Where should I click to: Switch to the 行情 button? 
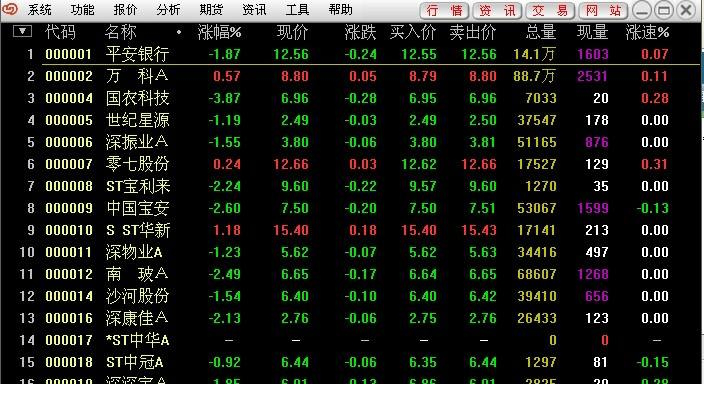pyautogui.click(x=444, y=10)
